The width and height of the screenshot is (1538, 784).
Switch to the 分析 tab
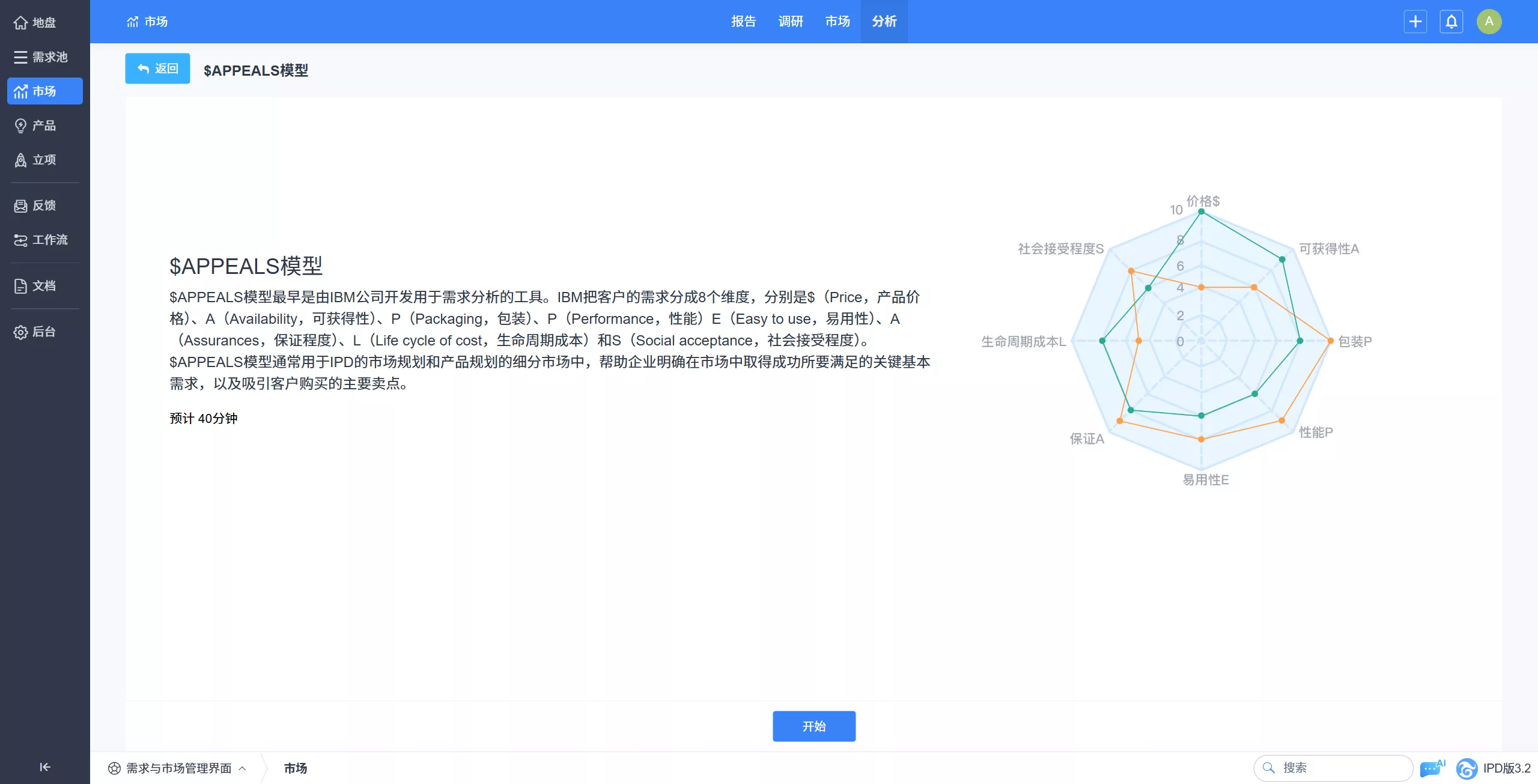point(884,22)
